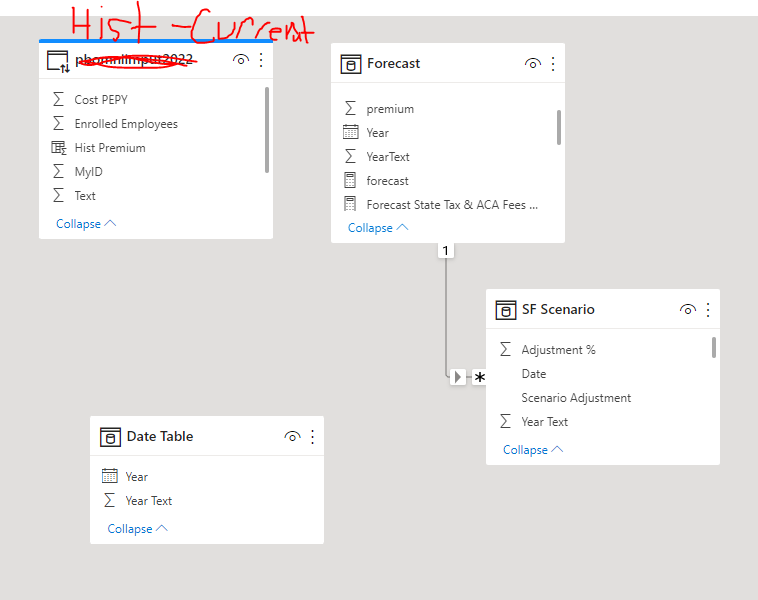
Task: Click the Date Table header icon
Action: pos(110,437)
